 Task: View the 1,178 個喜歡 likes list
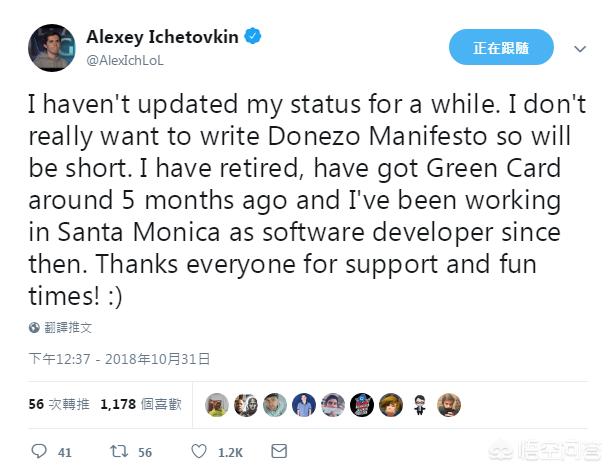tap(141, 404)
